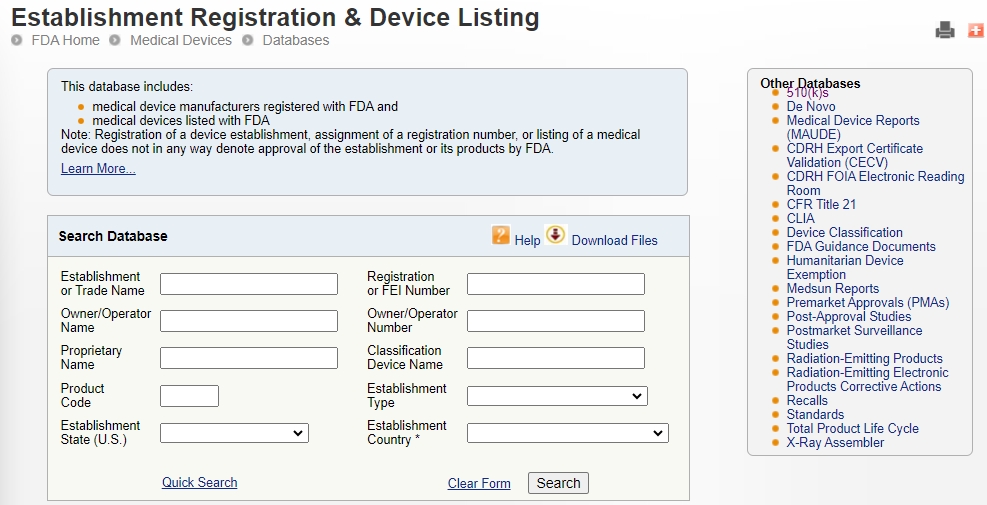Focus the Establishment or Trade Name field
Viewport: 987px width, 505px height.
[x=249, y=284]
